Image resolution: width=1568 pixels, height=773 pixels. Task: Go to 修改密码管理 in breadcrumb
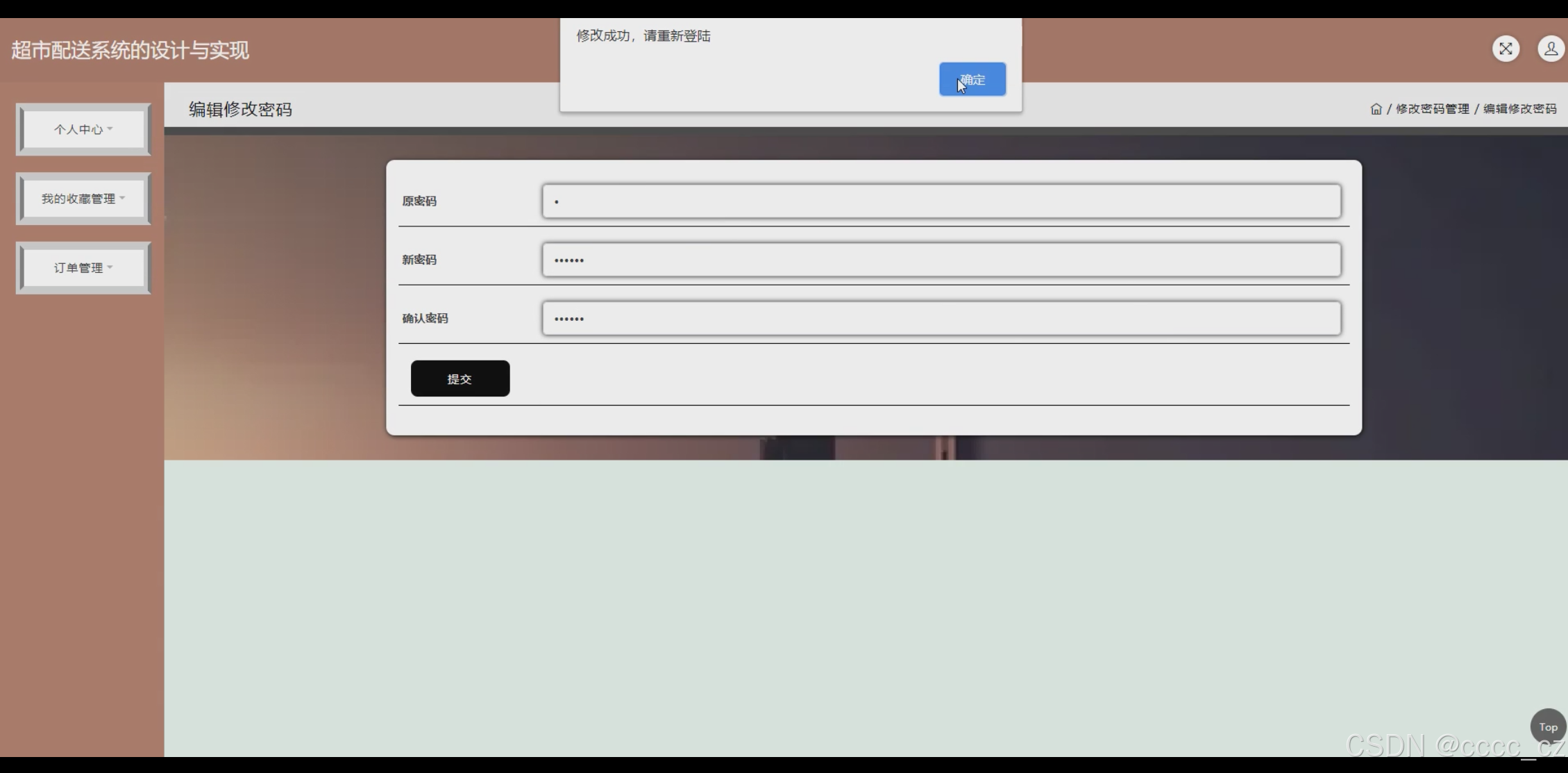pos(1432,109)
